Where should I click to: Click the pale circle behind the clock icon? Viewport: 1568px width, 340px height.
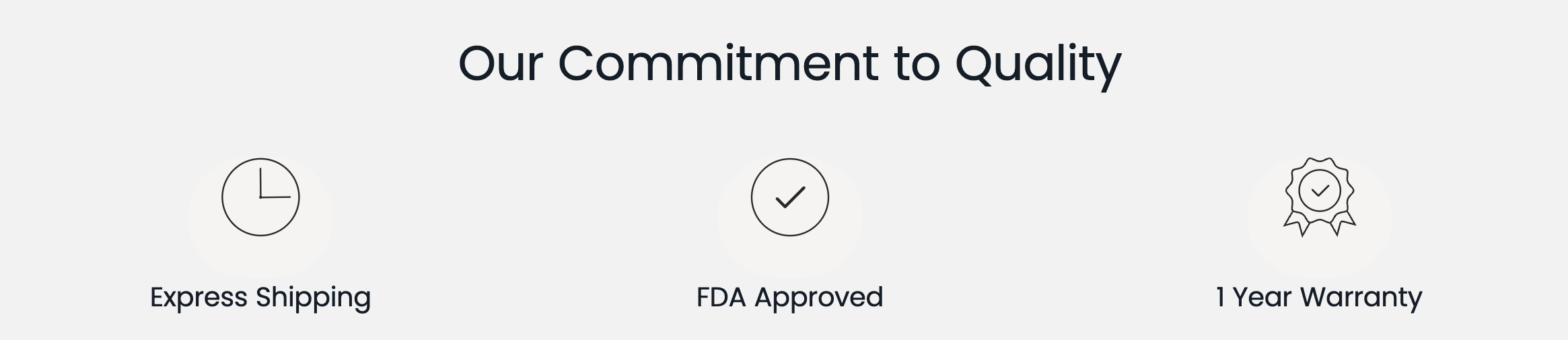[260, 218]
